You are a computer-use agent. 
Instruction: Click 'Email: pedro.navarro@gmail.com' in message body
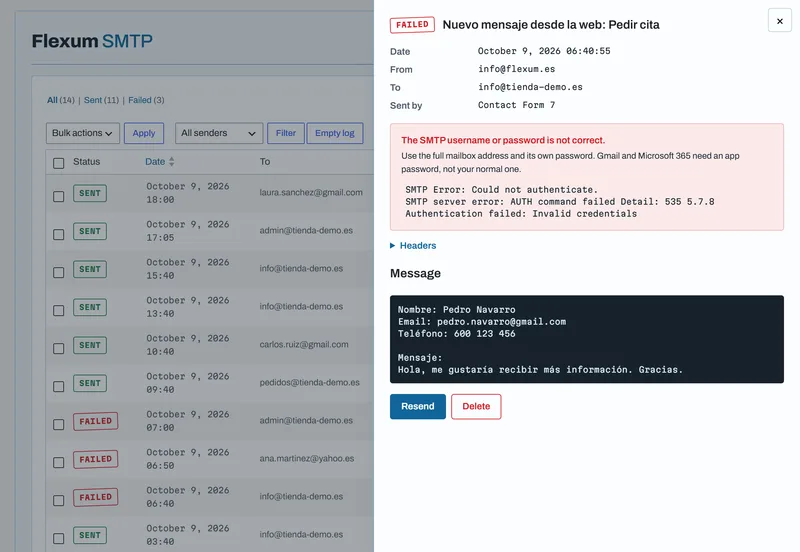(x=482, y=321)
